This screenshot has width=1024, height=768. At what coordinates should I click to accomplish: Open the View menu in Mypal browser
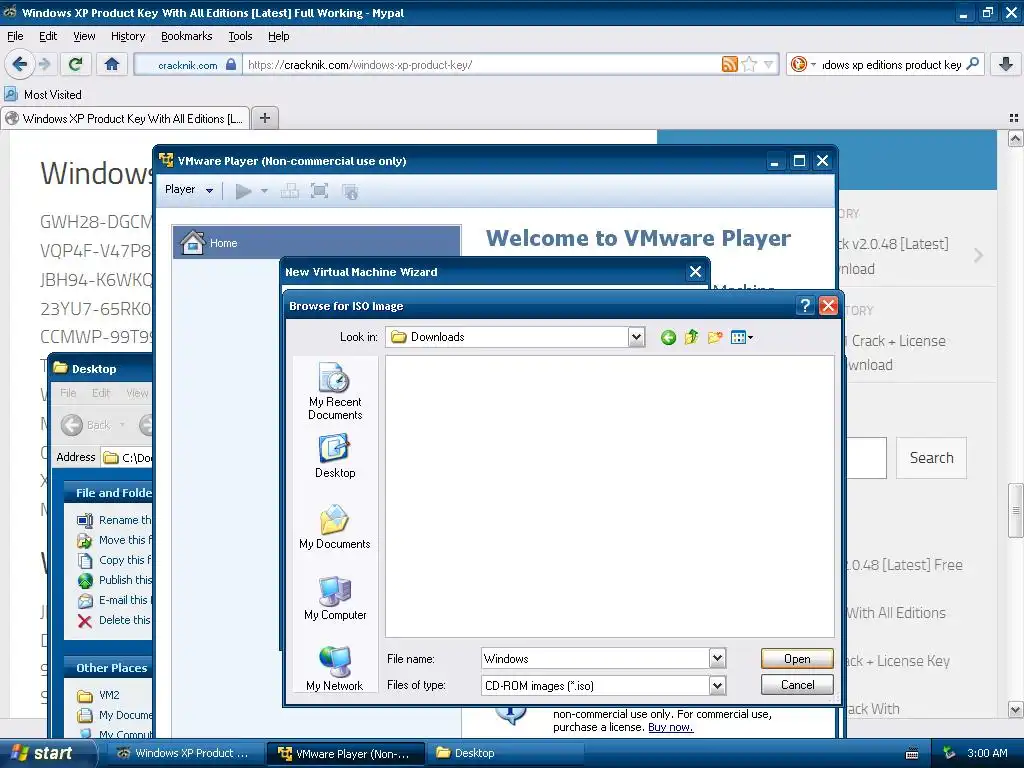[84, 36]
